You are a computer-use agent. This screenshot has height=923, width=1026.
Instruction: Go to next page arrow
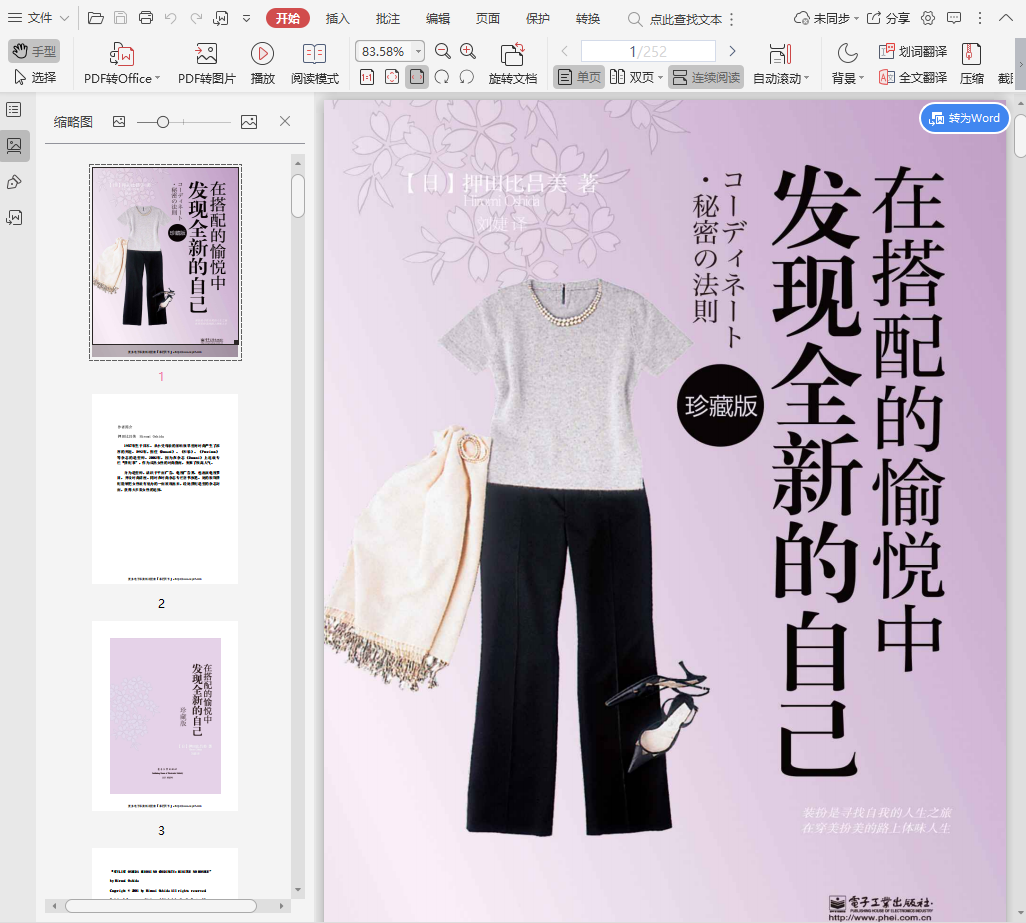click(x=732, y=51)
